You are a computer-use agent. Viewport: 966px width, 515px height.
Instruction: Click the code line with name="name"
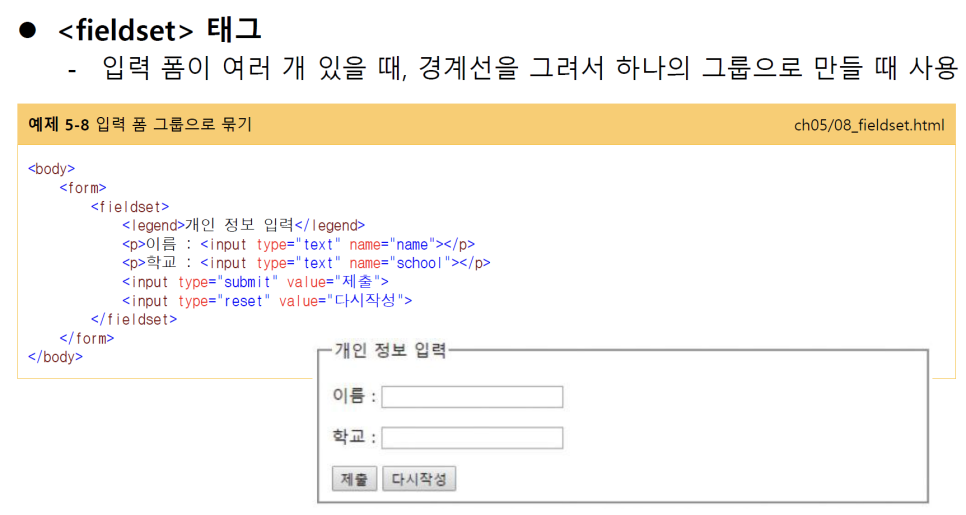[x=298, y=245]
